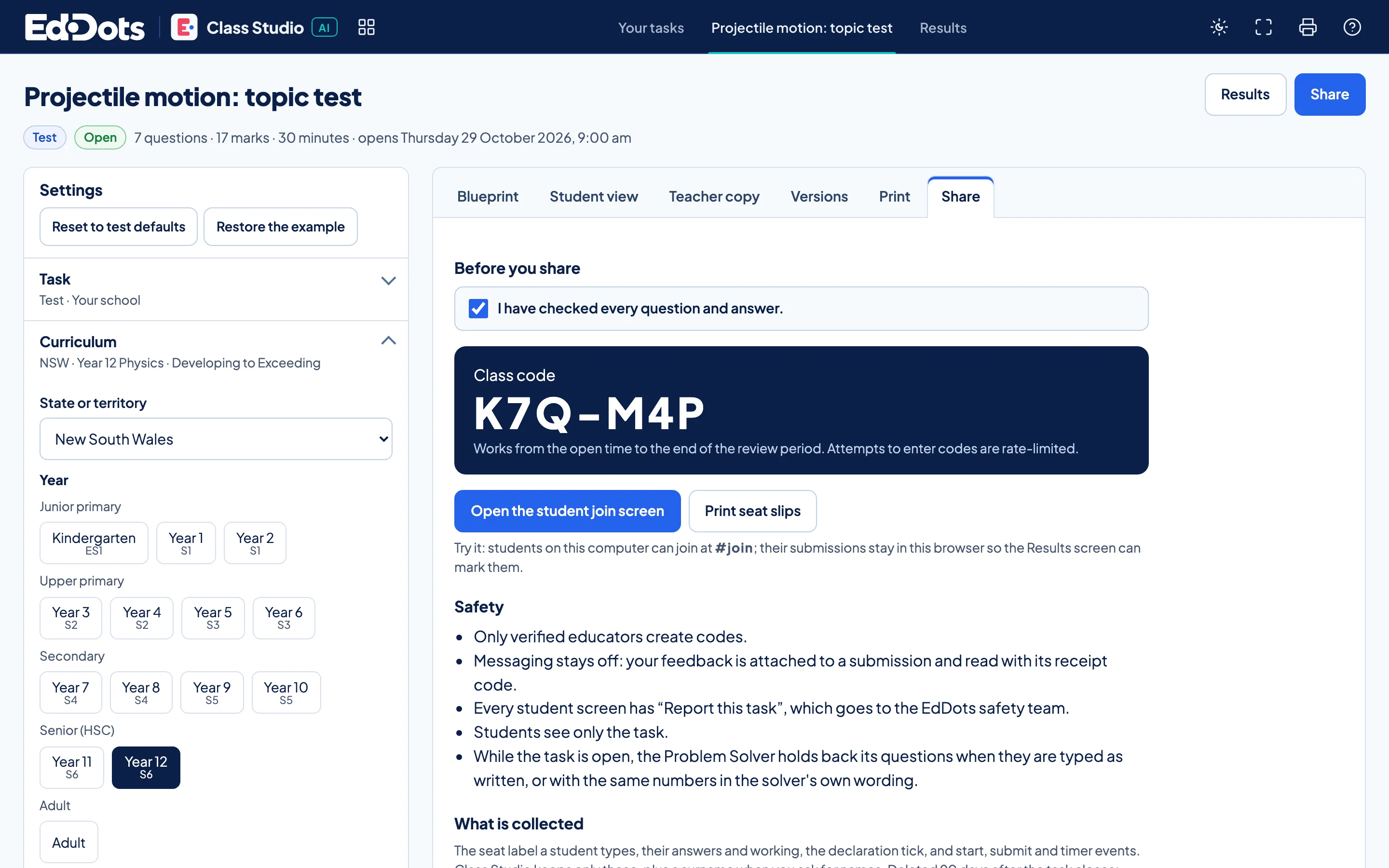This screenshot has width=1389, height=868.
Task: Select Year 10 chip
Action: [x=286, y=692]
